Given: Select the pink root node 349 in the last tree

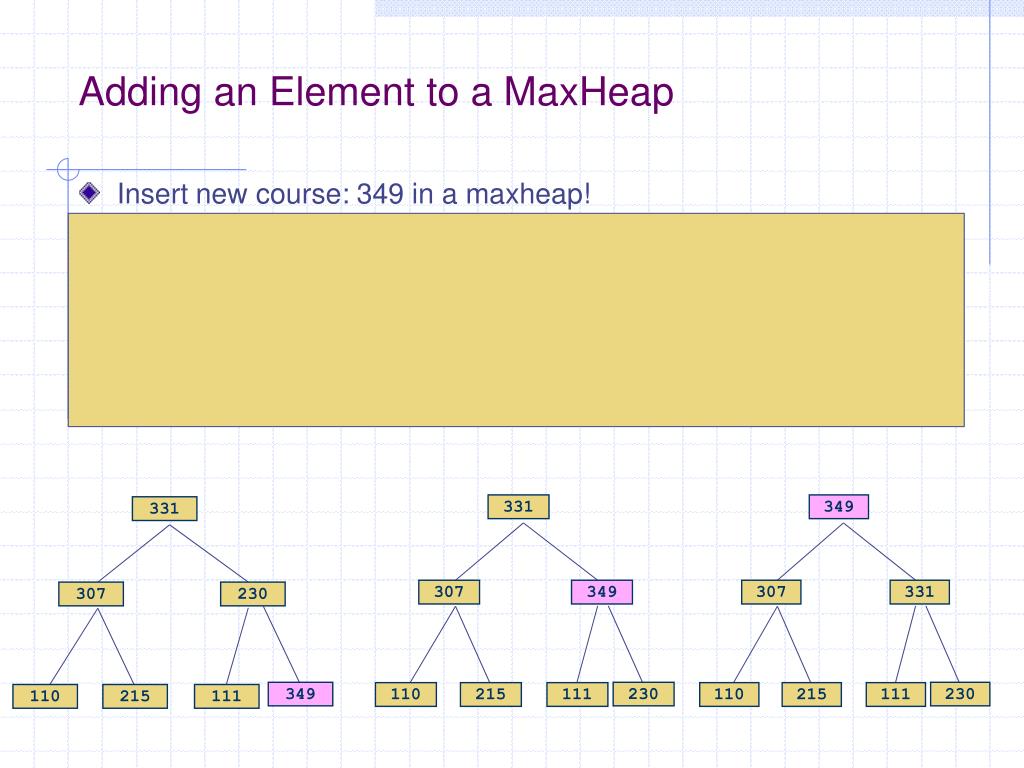Looking at the screenshot, I should pyautogui.click(x=839, y=507).
